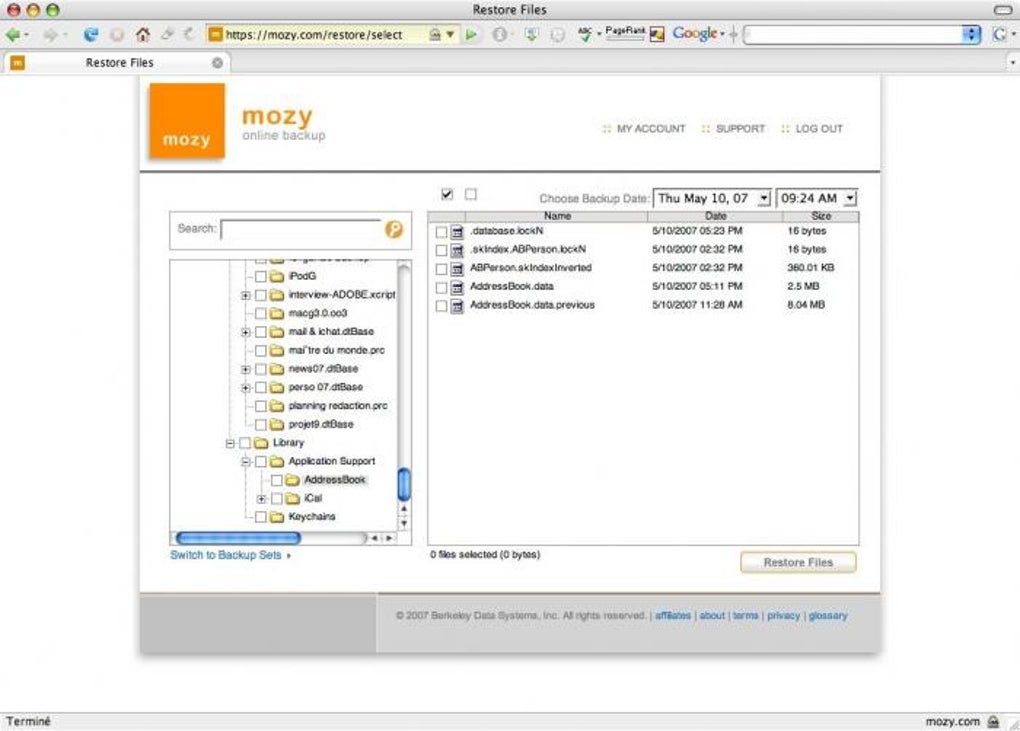Go to the Home page icon
This screenshot has width=1020, height=731.
click(x=143, y=34)
